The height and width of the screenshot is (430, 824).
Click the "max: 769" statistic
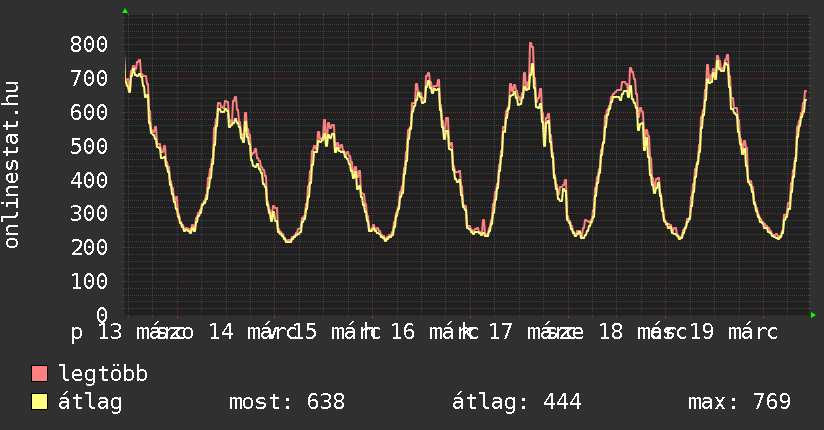(740, 402)
